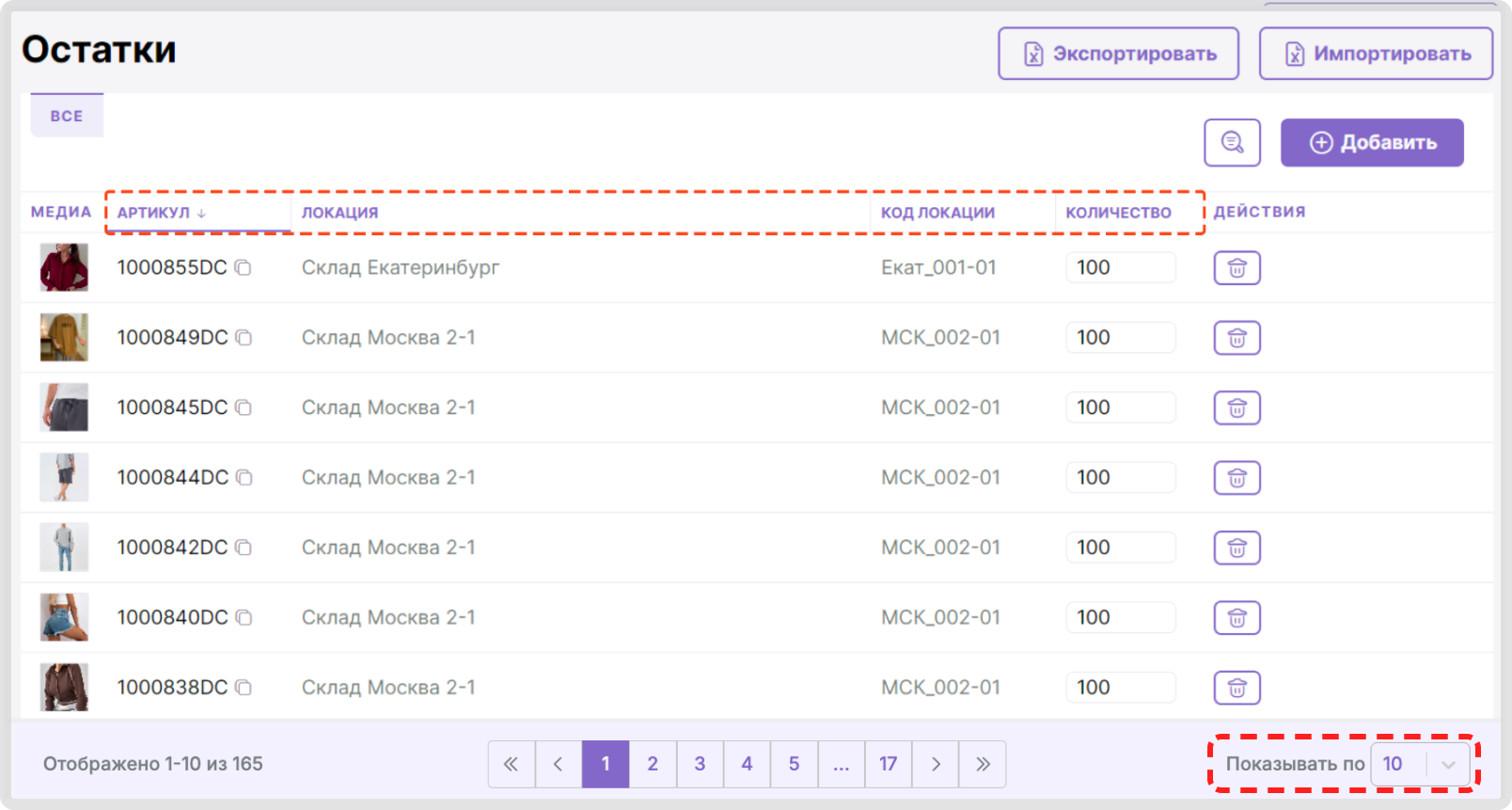Click location text Склад Екатеринбург
The width and height of the screenshot is (1512, 810).
pyautogui.click(x=401, y=268)
